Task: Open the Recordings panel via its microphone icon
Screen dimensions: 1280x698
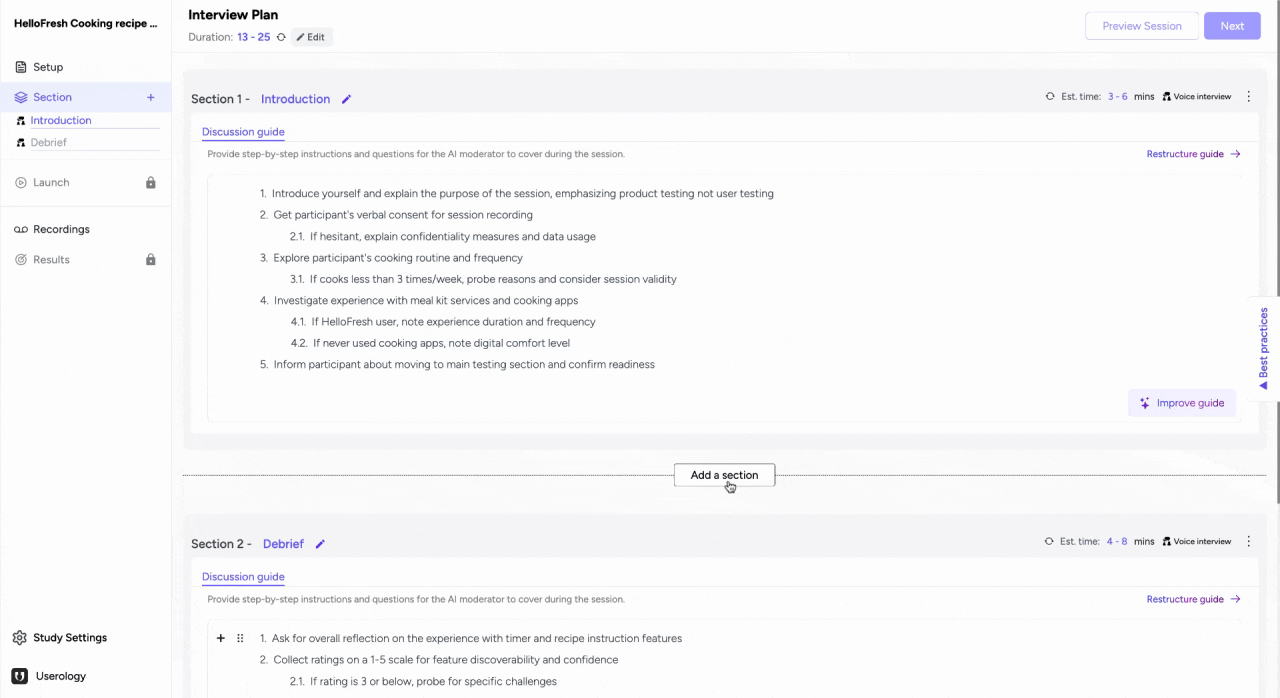Action: click(x=21, y=229)
